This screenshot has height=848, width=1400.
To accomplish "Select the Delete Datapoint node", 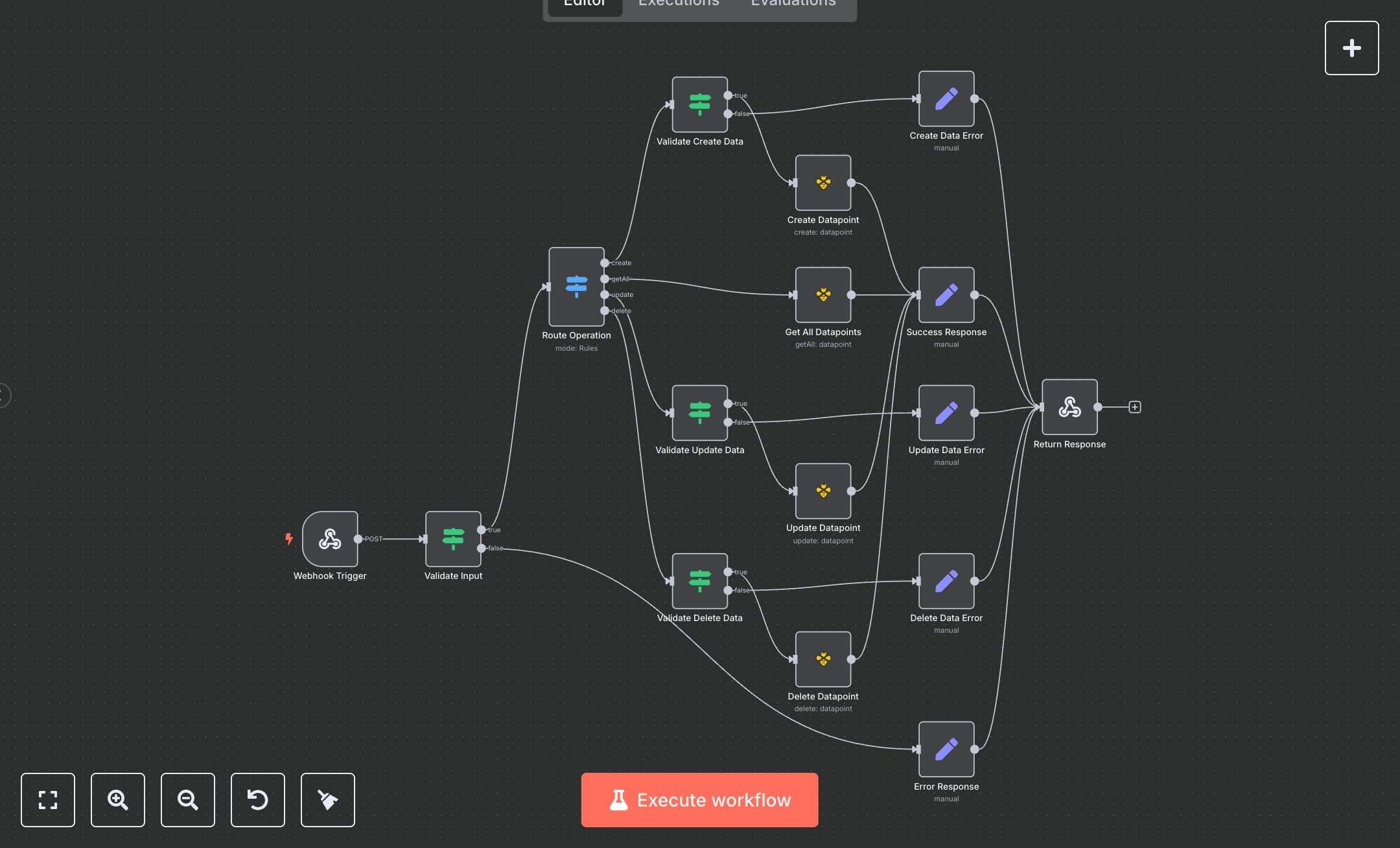I will 822,659.
